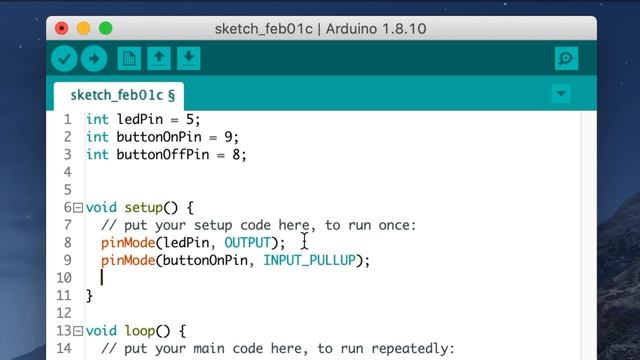Screen dimensions: 640x360
Task: Open the tab options dropdown arrow
Action: [x=561, y=94]
